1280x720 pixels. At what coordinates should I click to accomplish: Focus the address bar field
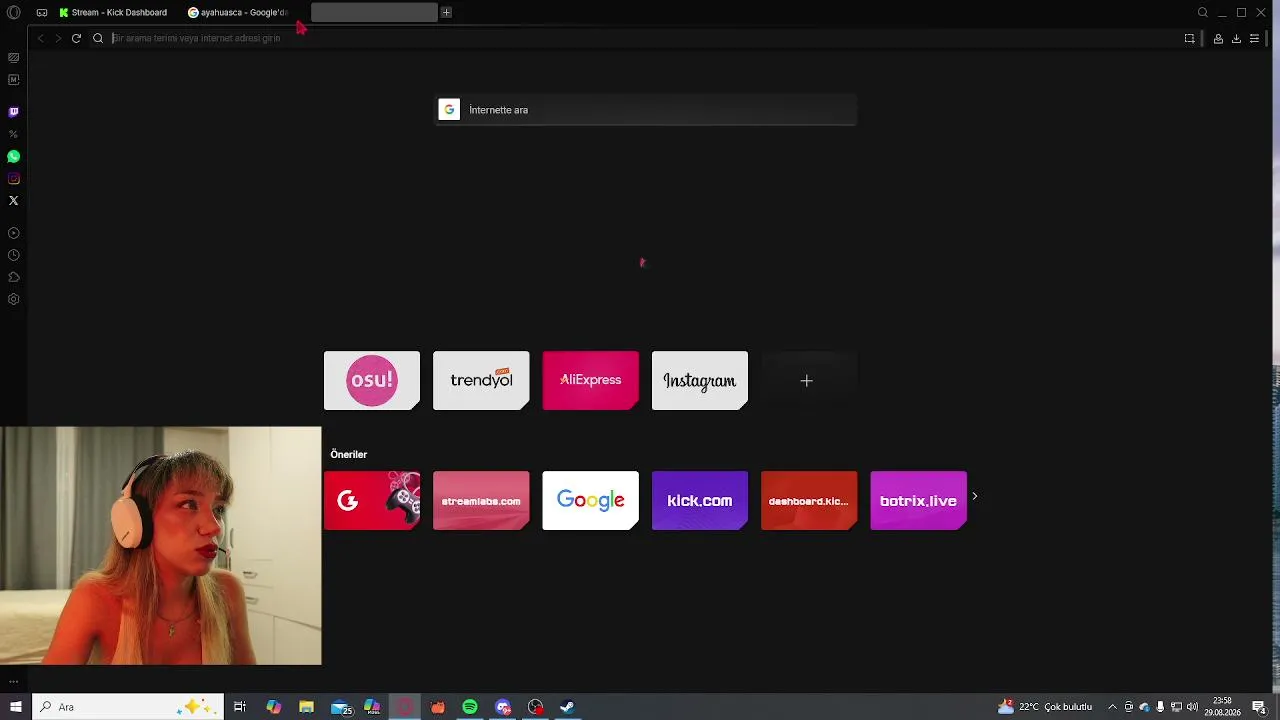[640, 38]
